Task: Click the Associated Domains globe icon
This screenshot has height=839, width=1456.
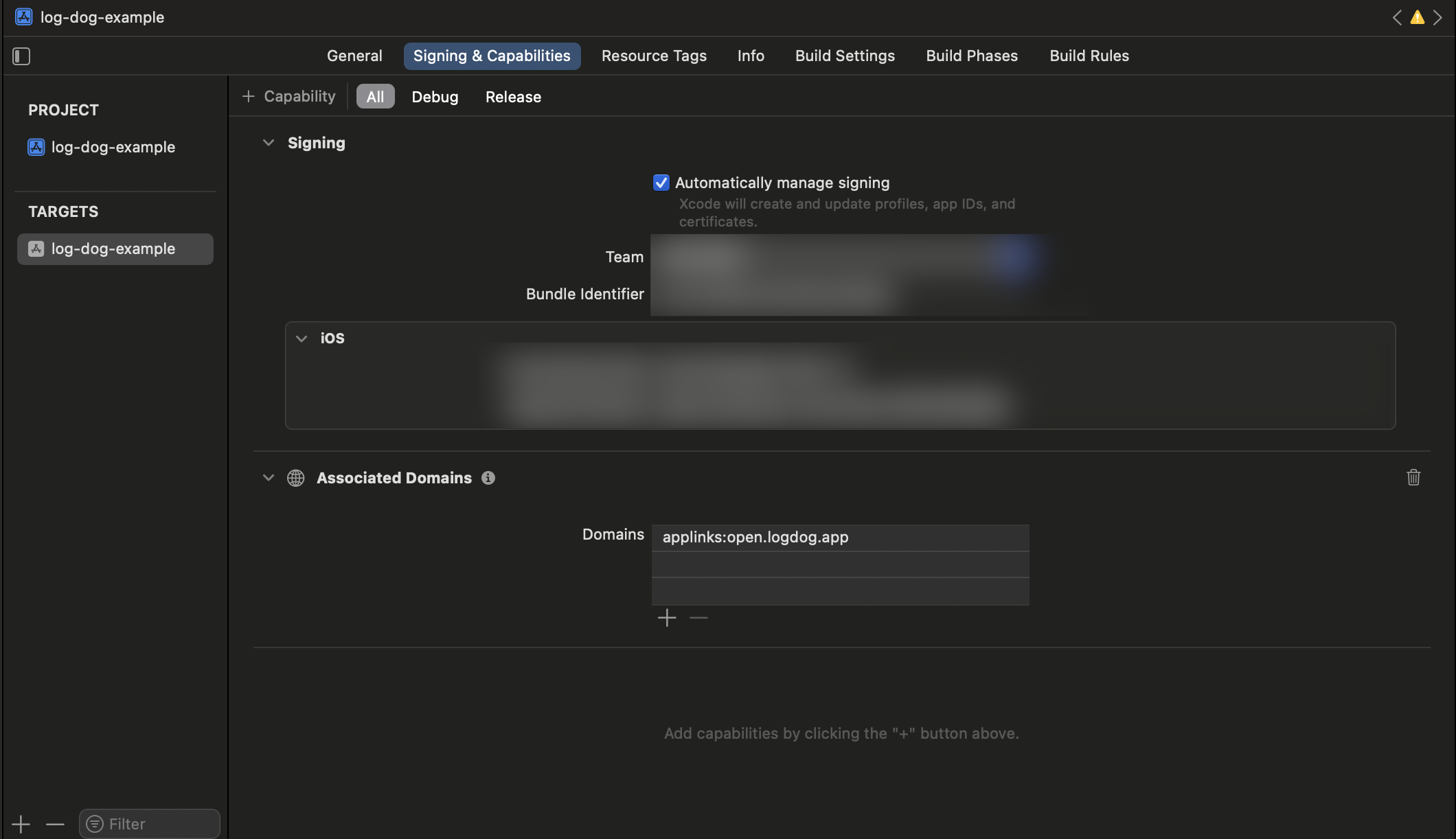Action: pos(296,478)
